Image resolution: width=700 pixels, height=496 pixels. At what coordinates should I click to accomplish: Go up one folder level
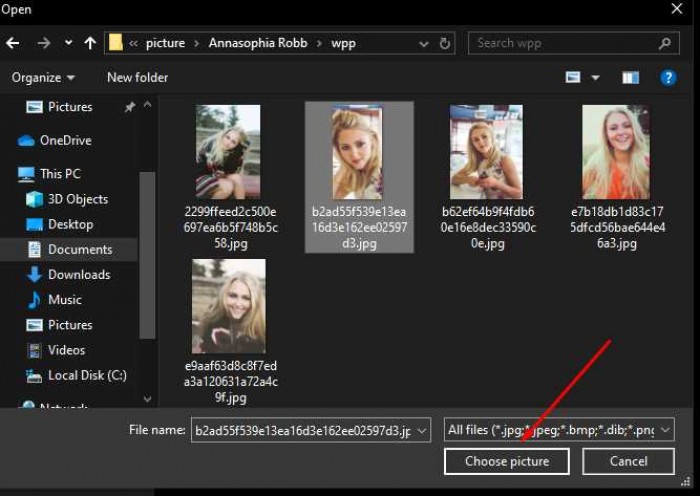pyautogui.click(x=90, y=43)
